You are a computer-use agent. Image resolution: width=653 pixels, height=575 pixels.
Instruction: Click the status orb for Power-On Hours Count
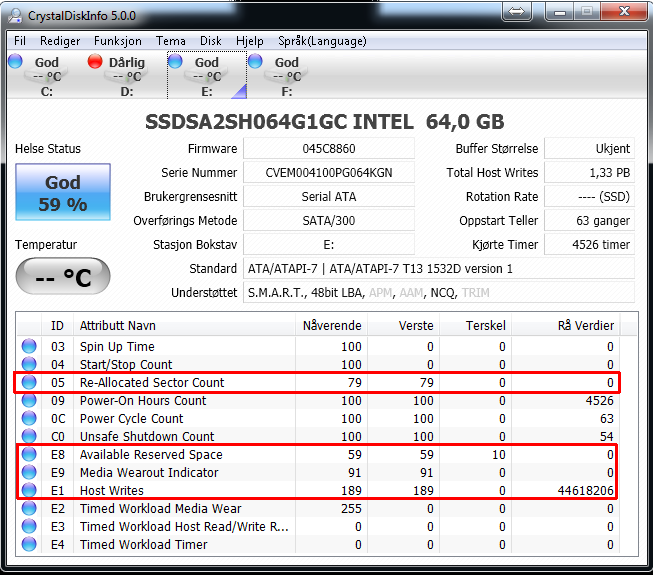[29, 400]
